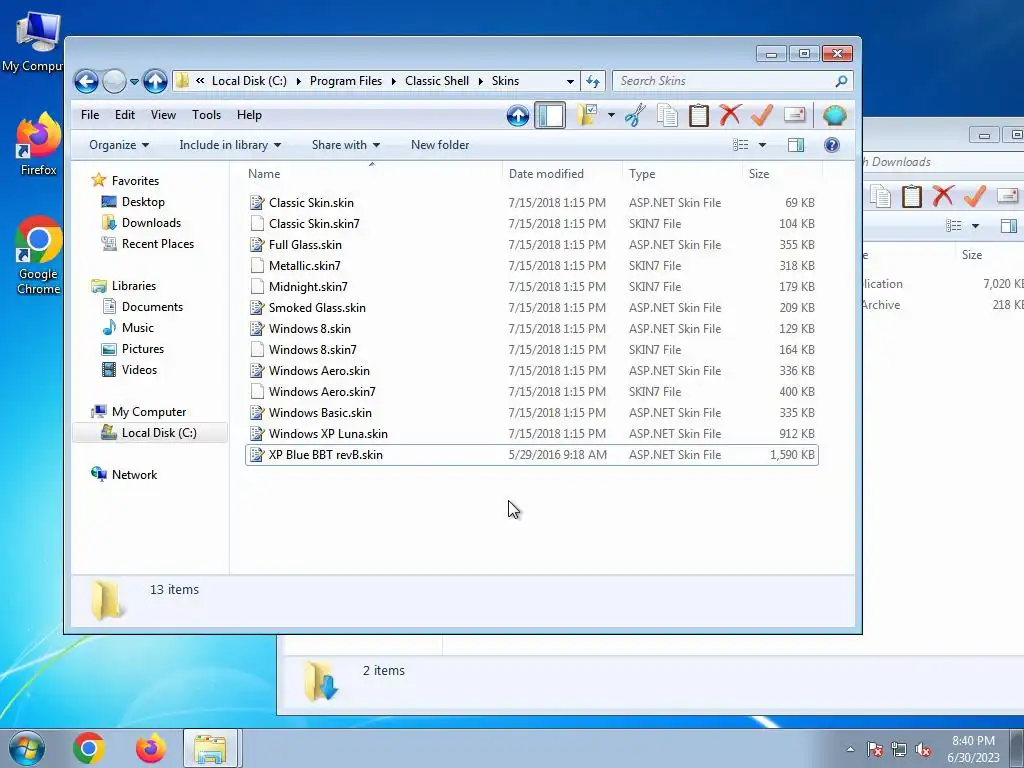Launch Chrome from the taskbar
Screen dimensions: 1024x768
tap(89, 748)
